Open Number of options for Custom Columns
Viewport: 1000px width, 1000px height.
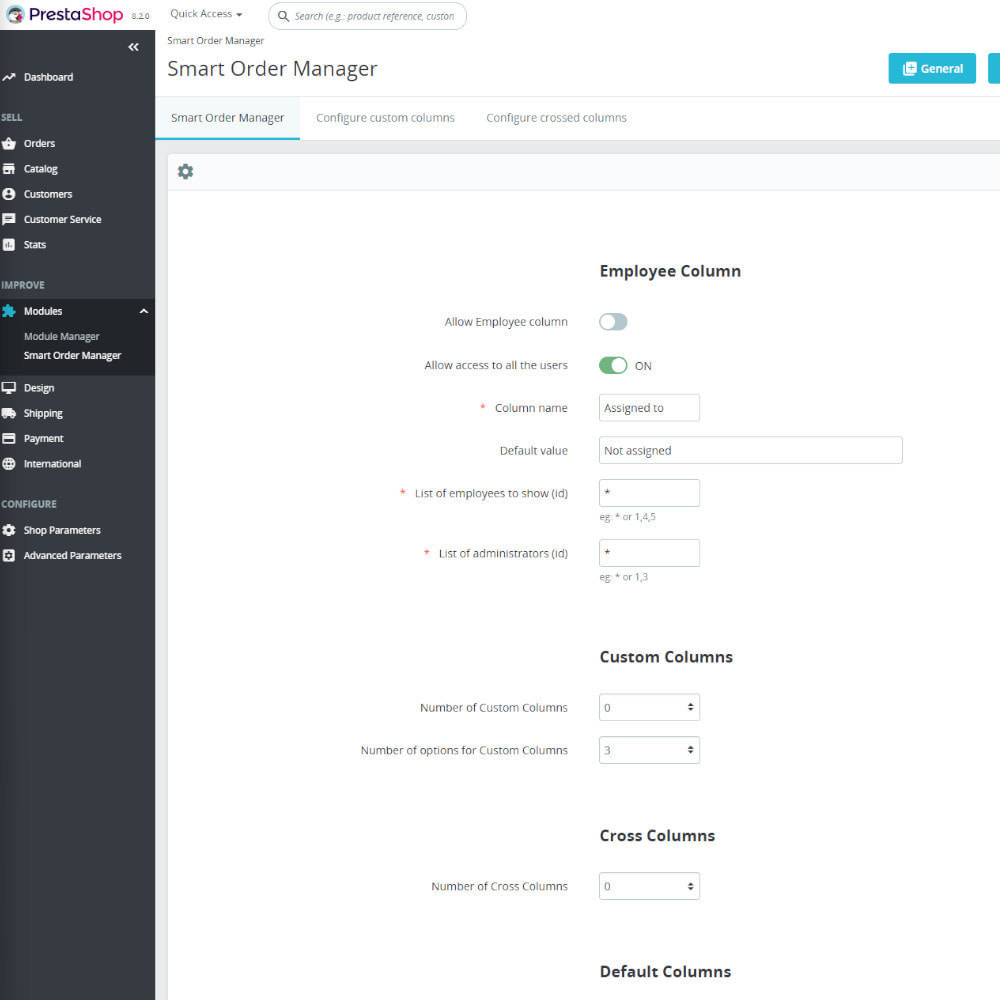tap(649, 750)
